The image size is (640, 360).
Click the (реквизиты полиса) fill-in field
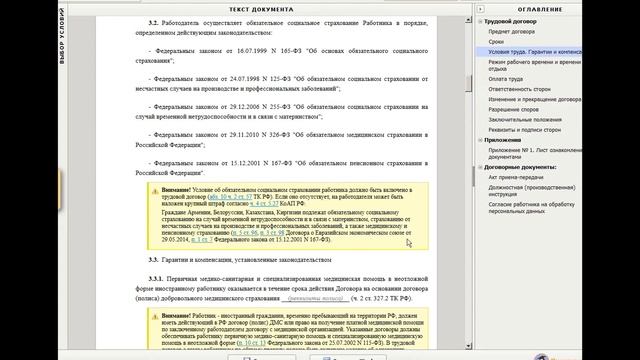(315, 299)
